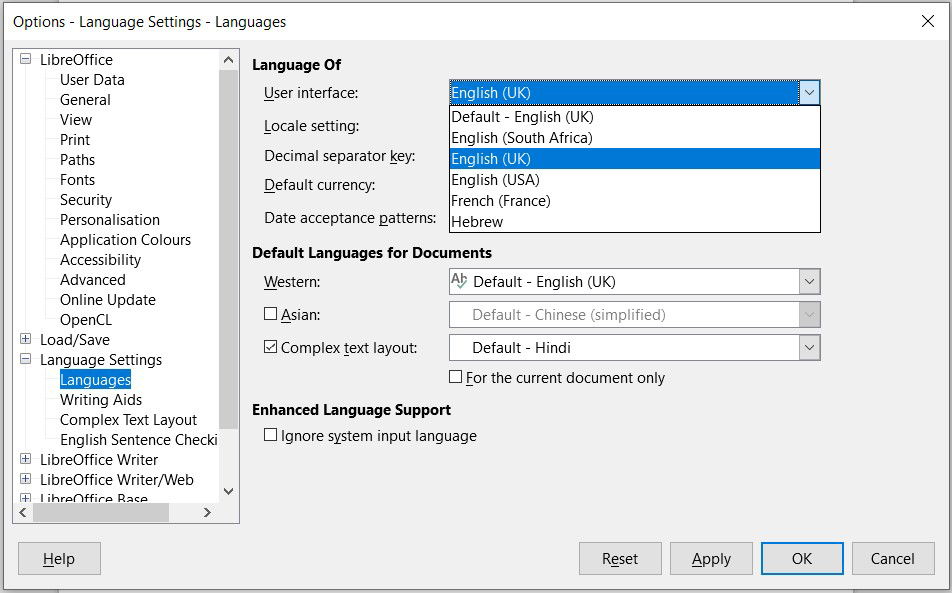The image size is (952, 593).
Task: Open the Online Update page
Action: pos(107,300)
